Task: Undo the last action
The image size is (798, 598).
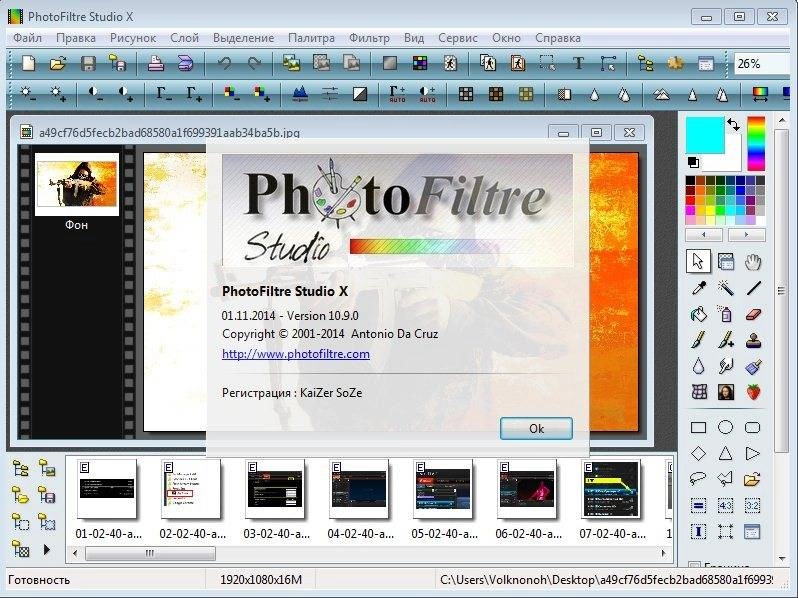Action: 224,64
